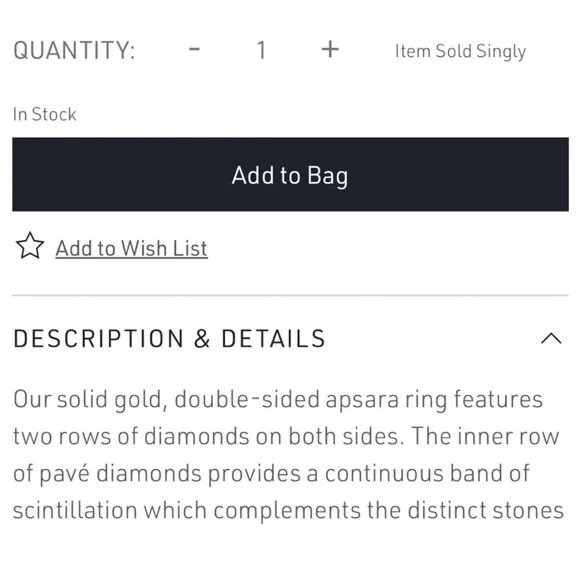The height and width of the screenshot is (580, 580).
Task: Click the DESCRIPTION & DETAILS heading
Action: coord(169,338)
